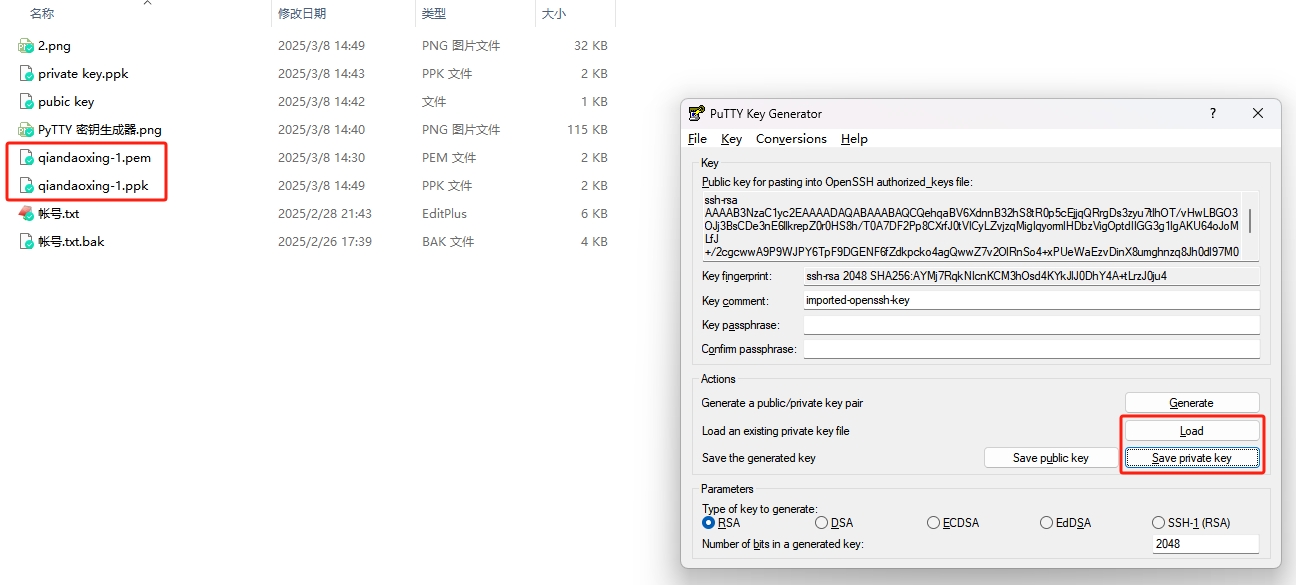Click the PuTTY Key Generator title bar icon
The width and height of the screenshot is (1296, 585).
click(x=697, y=114)
